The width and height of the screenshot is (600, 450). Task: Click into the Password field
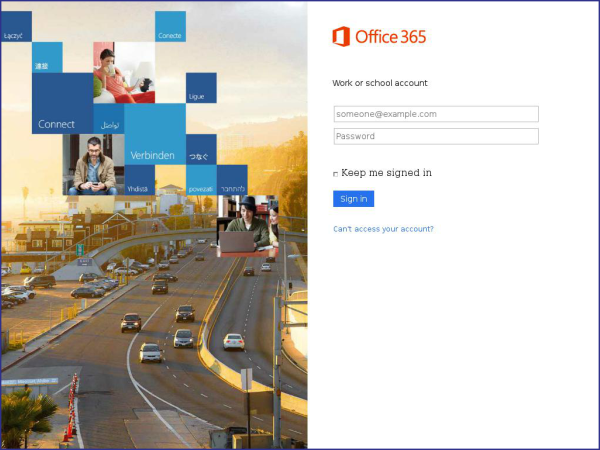click(436, 136)
